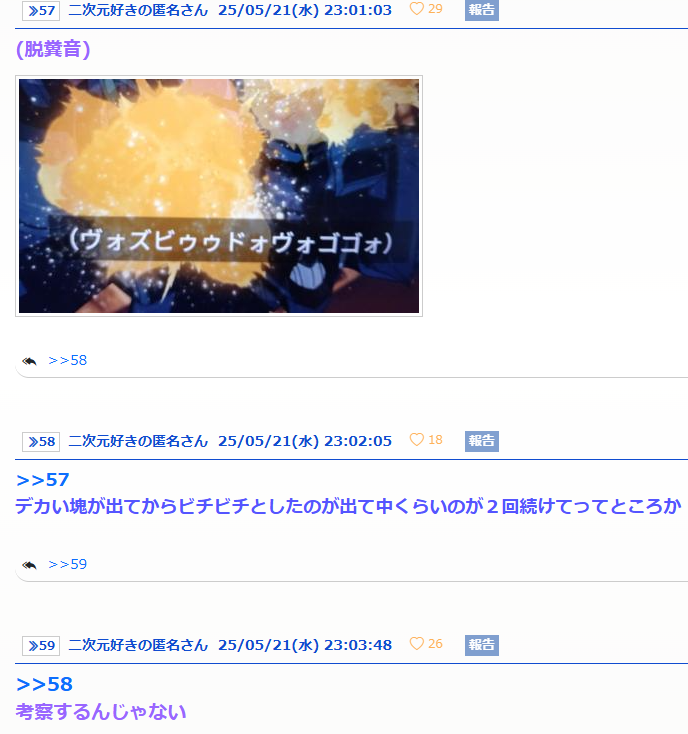This screenshot has width=688, height=734.
Task: Click the reply arrow icon under post 58
Action: 29,565
